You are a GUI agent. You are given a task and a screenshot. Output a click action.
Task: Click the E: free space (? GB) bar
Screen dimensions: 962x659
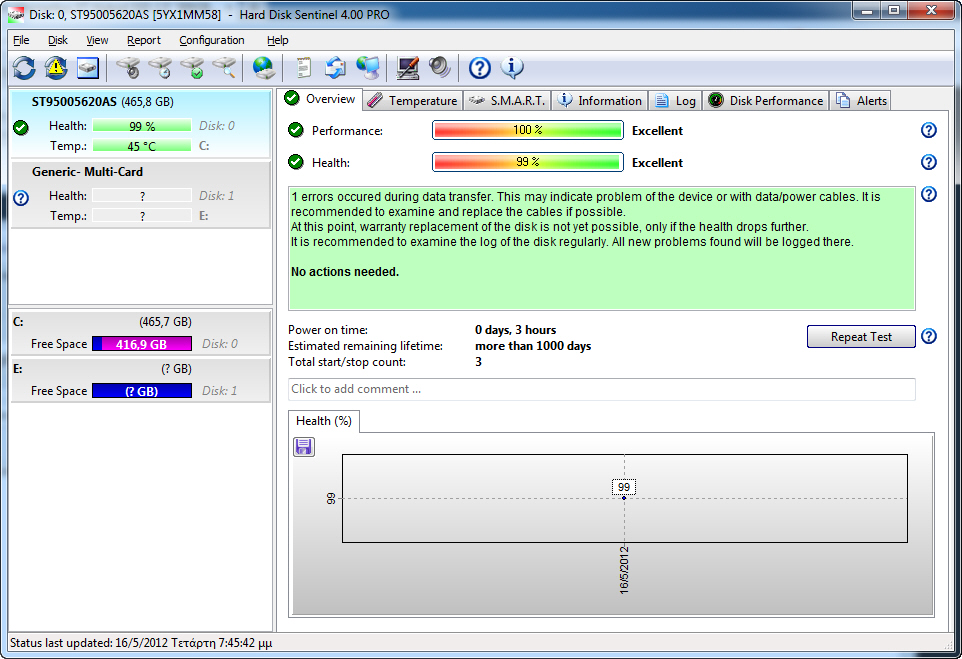click(142, 391)
